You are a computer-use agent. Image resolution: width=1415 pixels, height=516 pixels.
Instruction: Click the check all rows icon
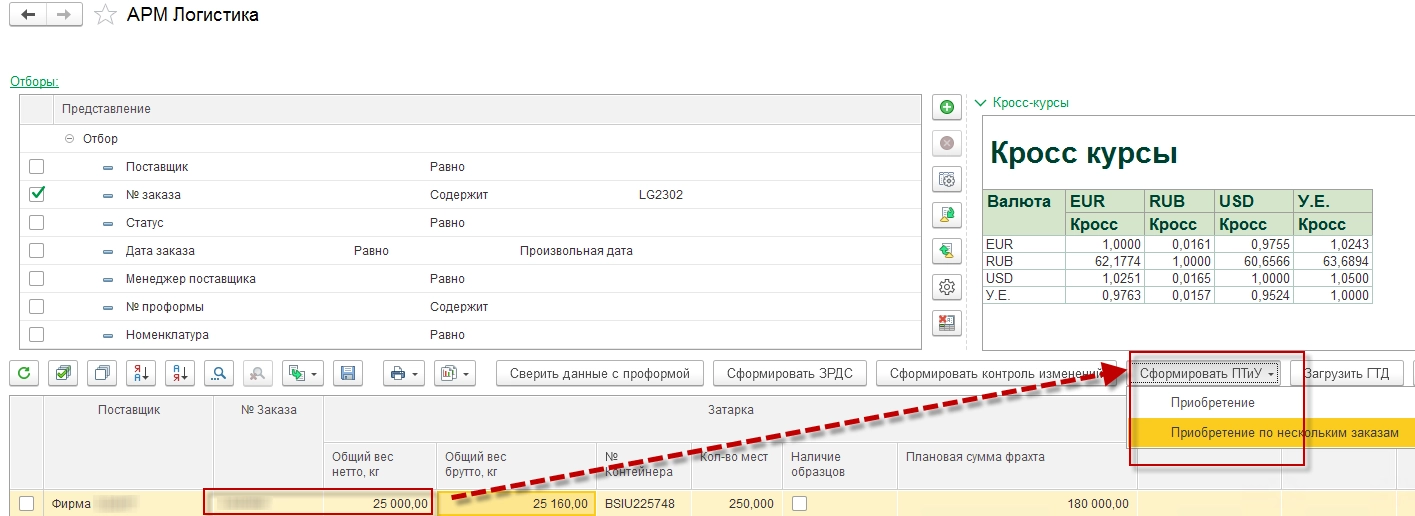pos(63,373)
